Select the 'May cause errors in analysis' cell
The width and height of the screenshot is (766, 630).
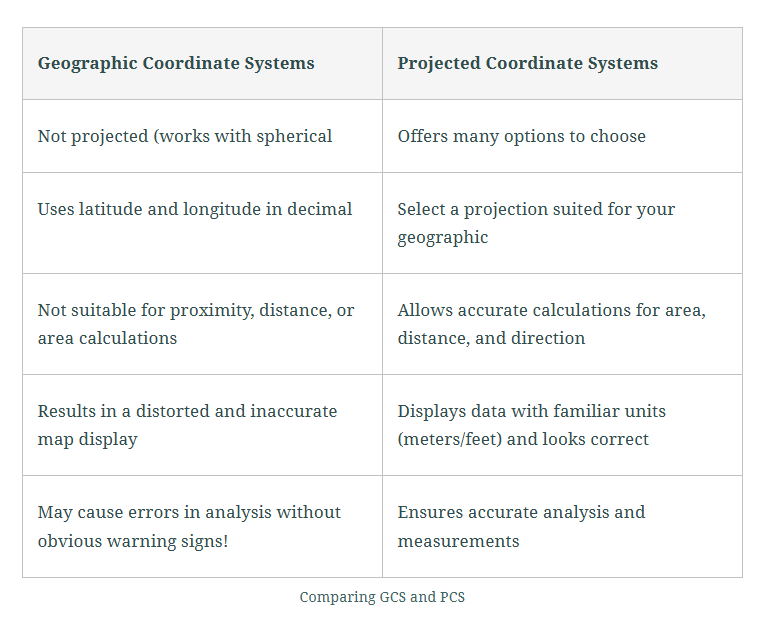click(x=189, y=512)
